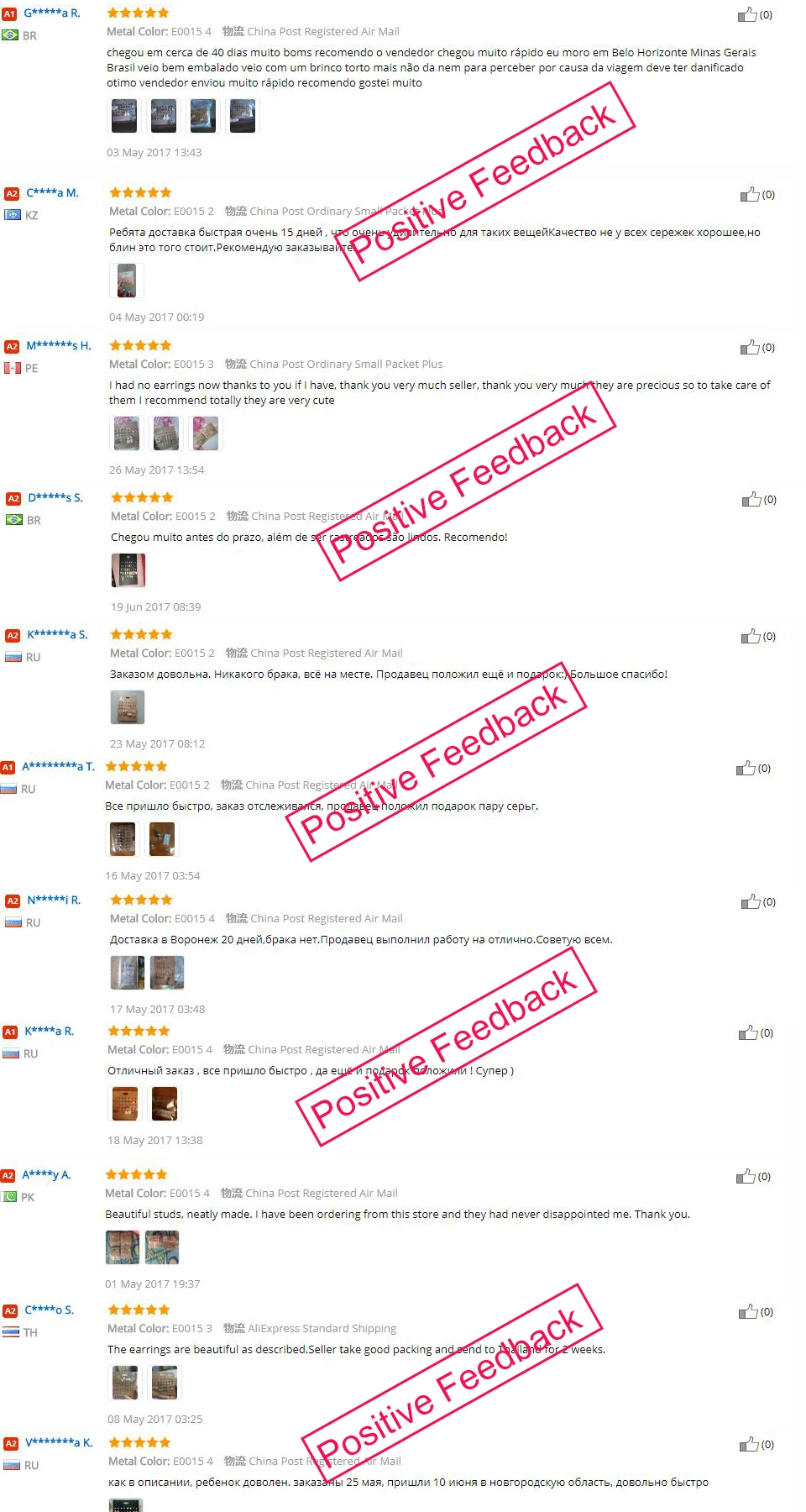The height and width of the screenshot is (1512, 806).
Task: Open first photo in G*****a R. review
Action: (124, 116)
